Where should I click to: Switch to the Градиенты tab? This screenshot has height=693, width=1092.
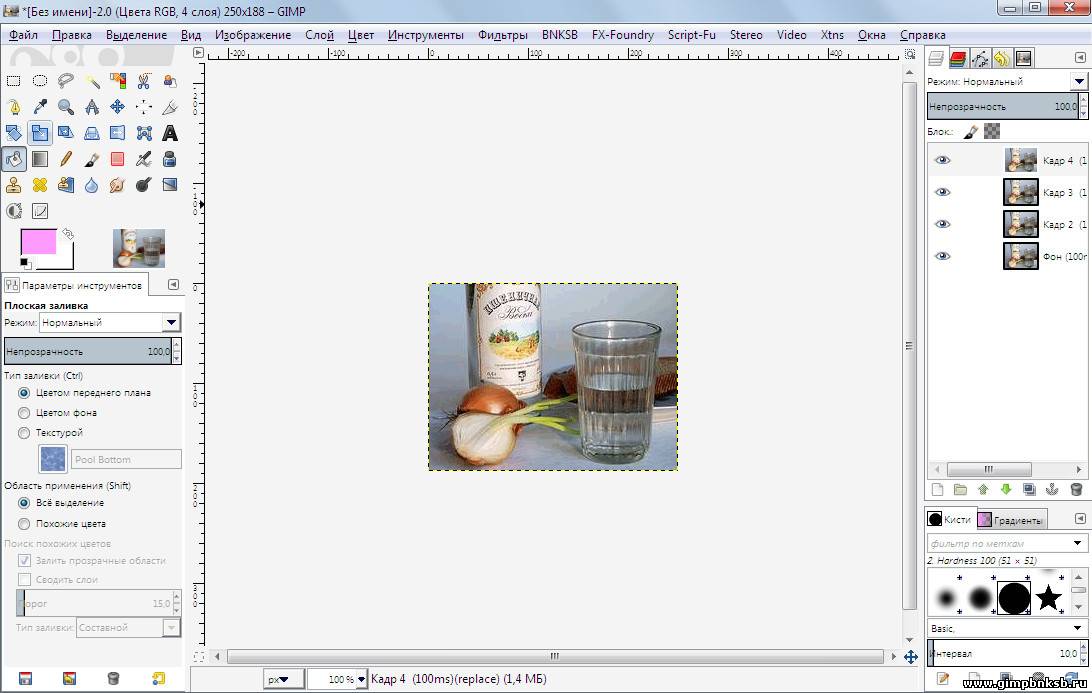point(1010,520)
